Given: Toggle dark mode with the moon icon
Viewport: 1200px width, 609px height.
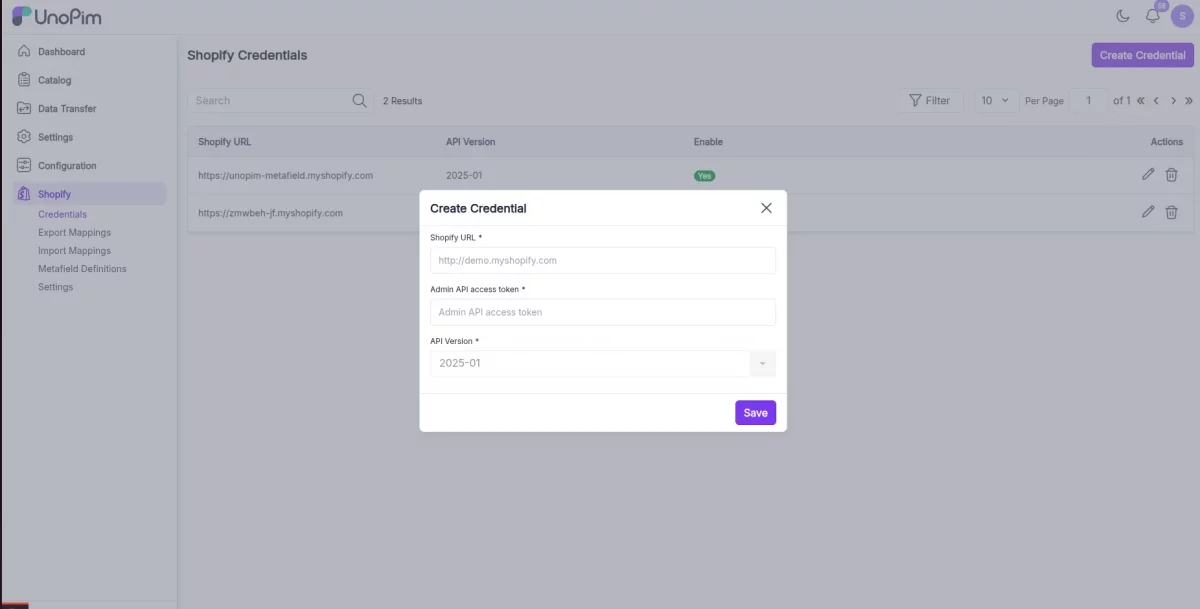Looking at the screenshot, I should 1122,16.
